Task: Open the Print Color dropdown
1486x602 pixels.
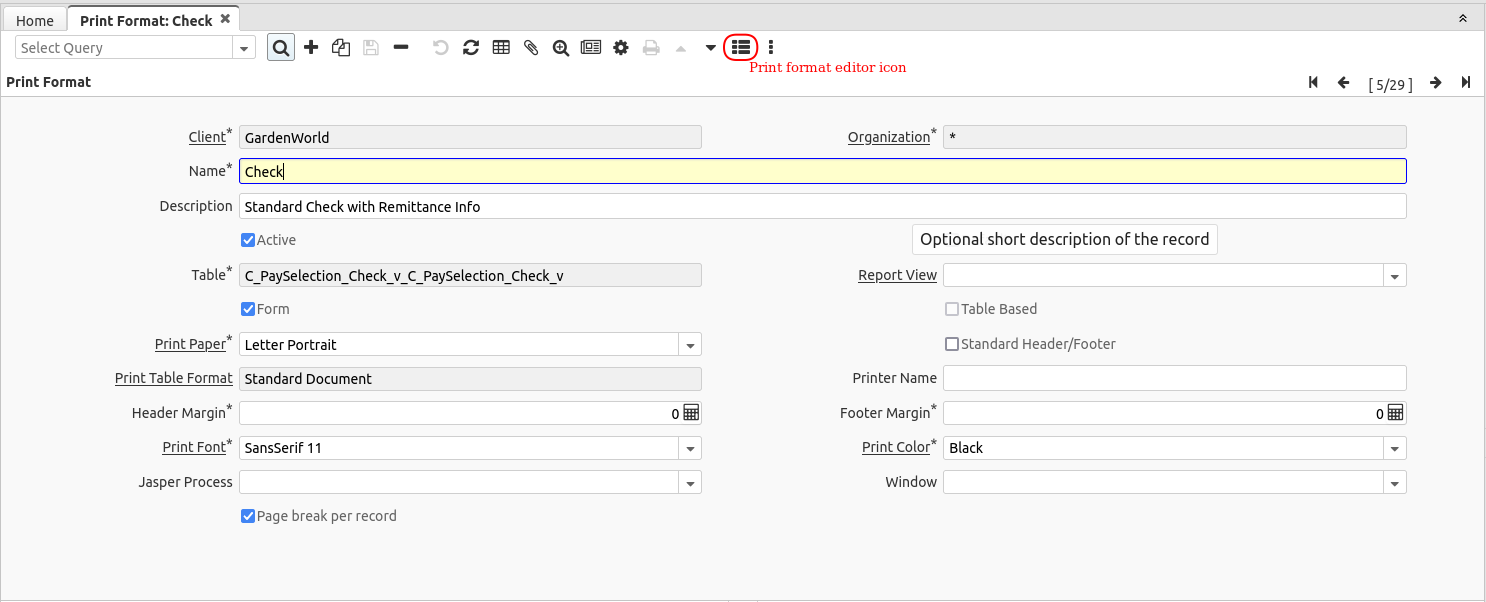Action: (1394, 448)
